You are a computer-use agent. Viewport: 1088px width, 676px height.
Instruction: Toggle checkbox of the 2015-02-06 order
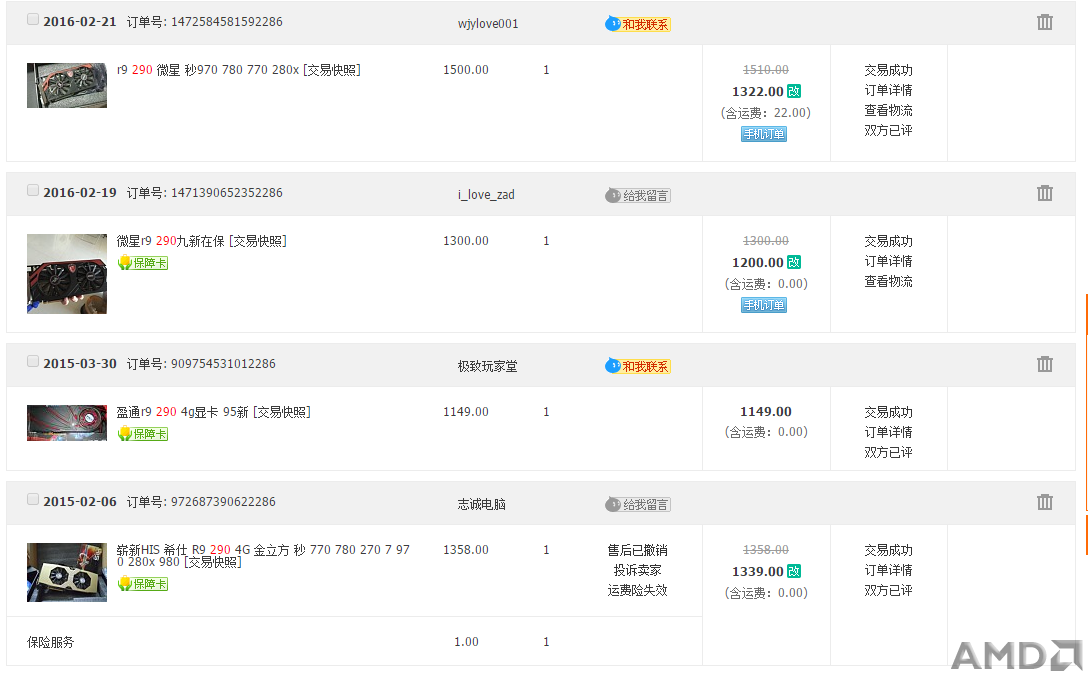(x=33, y=499)
